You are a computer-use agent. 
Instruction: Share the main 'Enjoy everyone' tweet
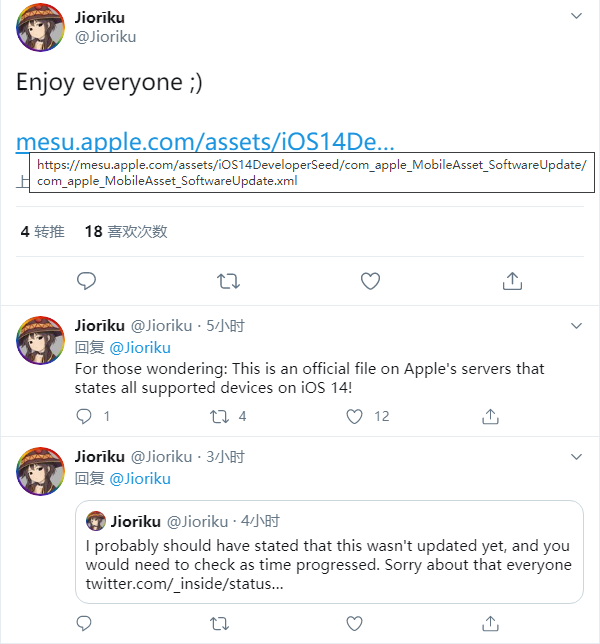[x=512, y=281]
